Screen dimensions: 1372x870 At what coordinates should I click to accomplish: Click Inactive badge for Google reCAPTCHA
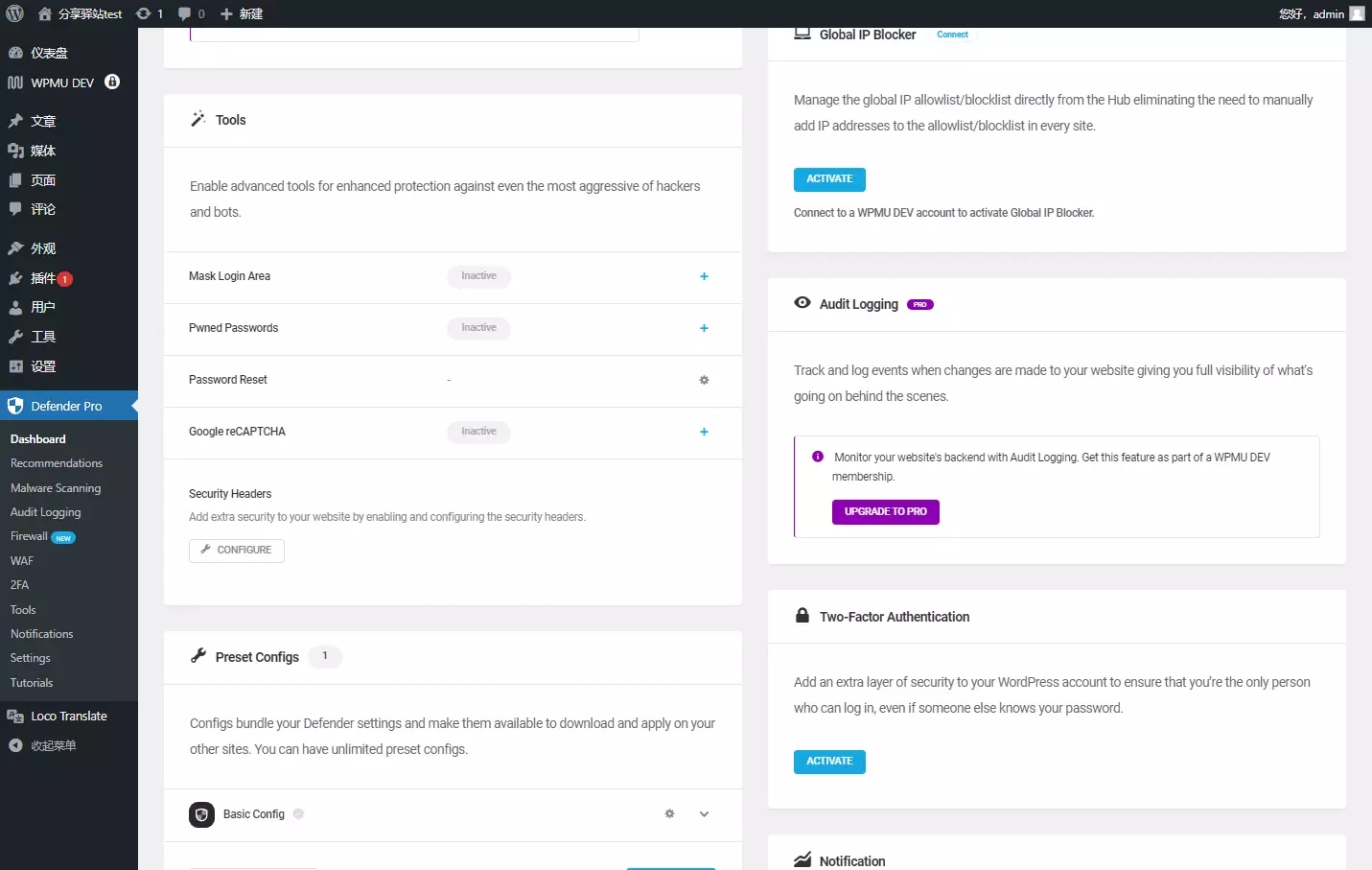click(478, 432)
